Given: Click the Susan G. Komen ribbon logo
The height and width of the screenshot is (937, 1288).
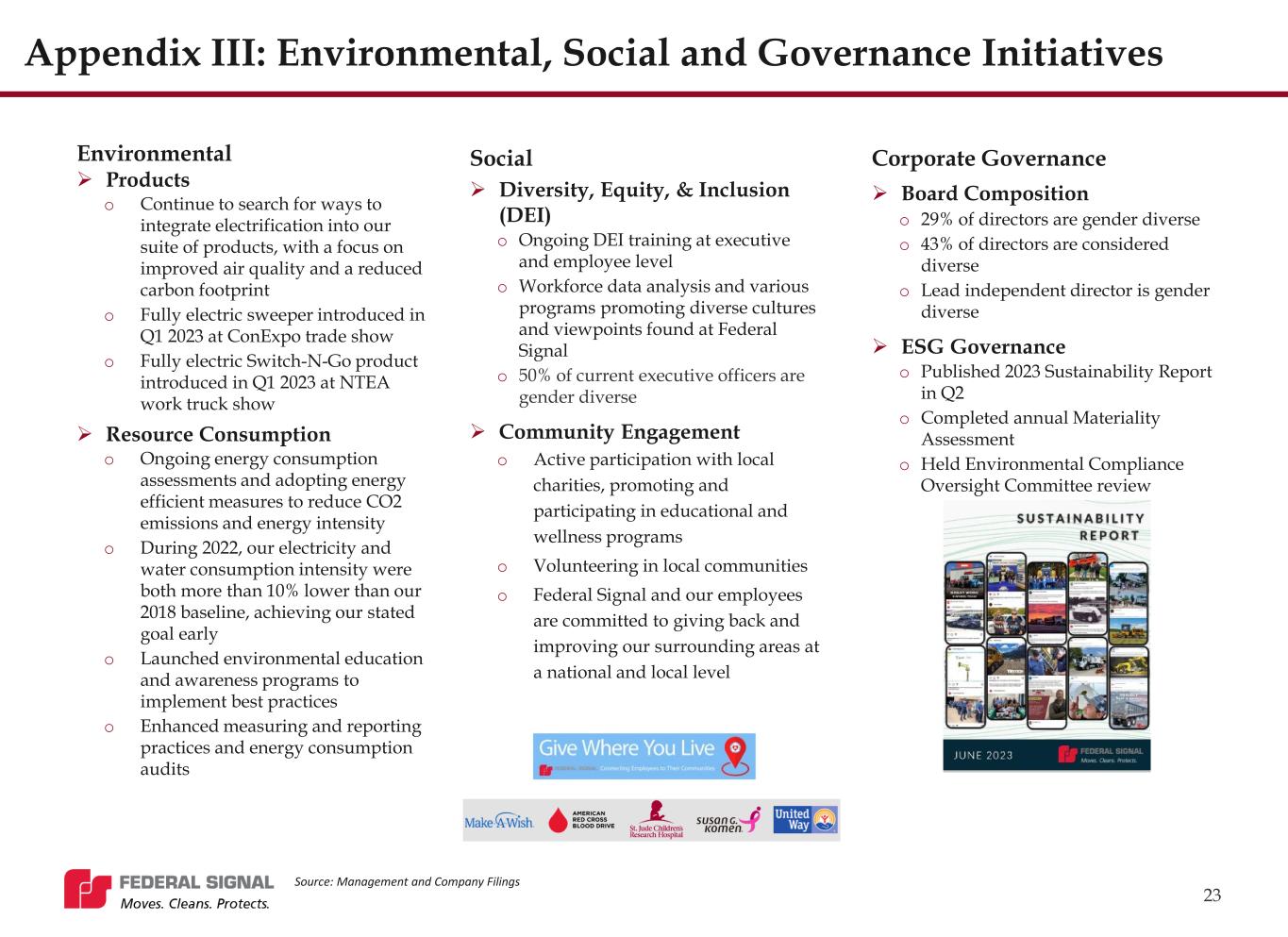Looking at the screenshot, I should coord(728,821).
